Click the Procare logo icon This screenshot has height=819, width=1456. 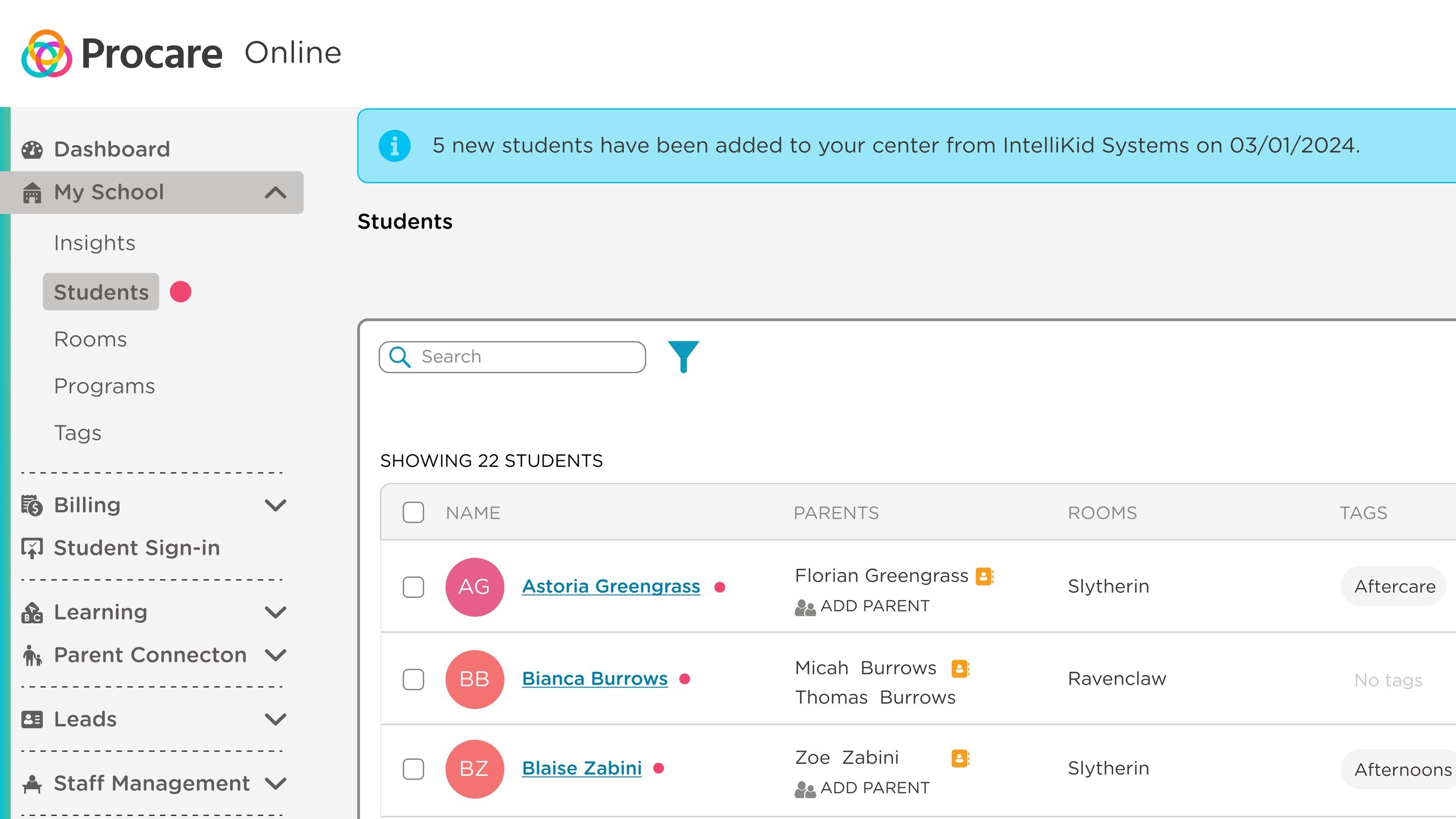coord(46,54)
